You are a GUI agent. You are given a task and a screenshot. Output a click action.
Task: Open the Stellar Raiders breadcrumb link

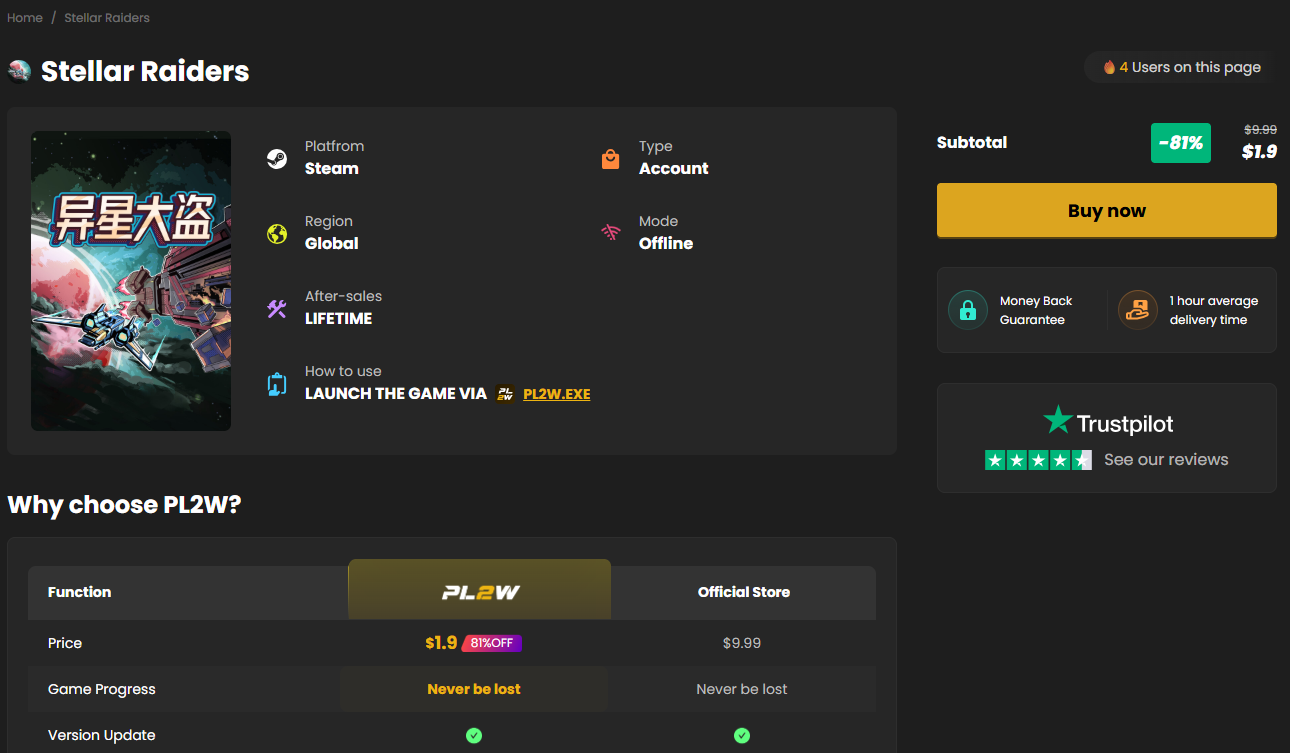point(107,18)
